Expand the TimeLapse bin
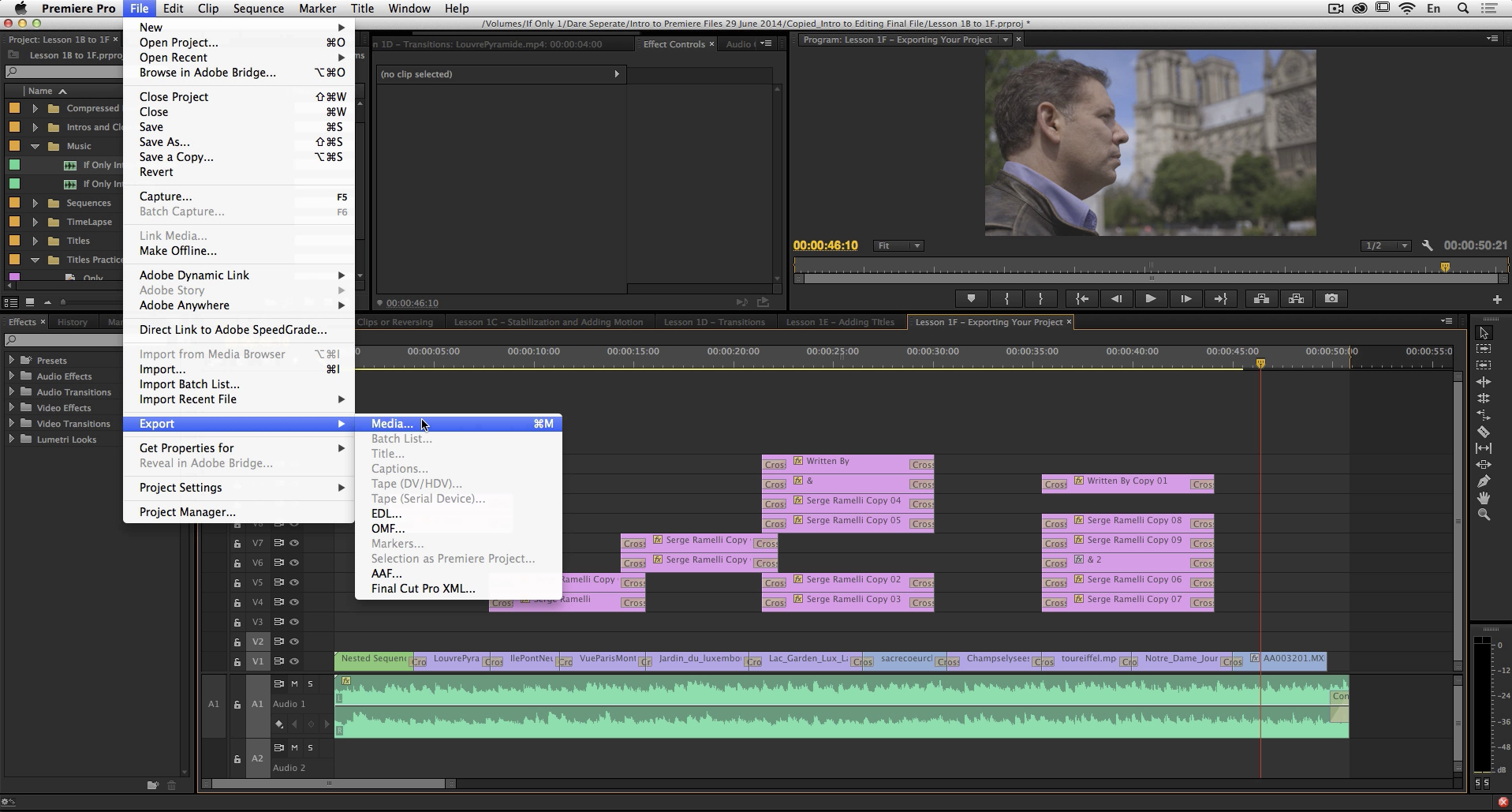Screen dimensions: 1512x812 click(x=35, y=222)
